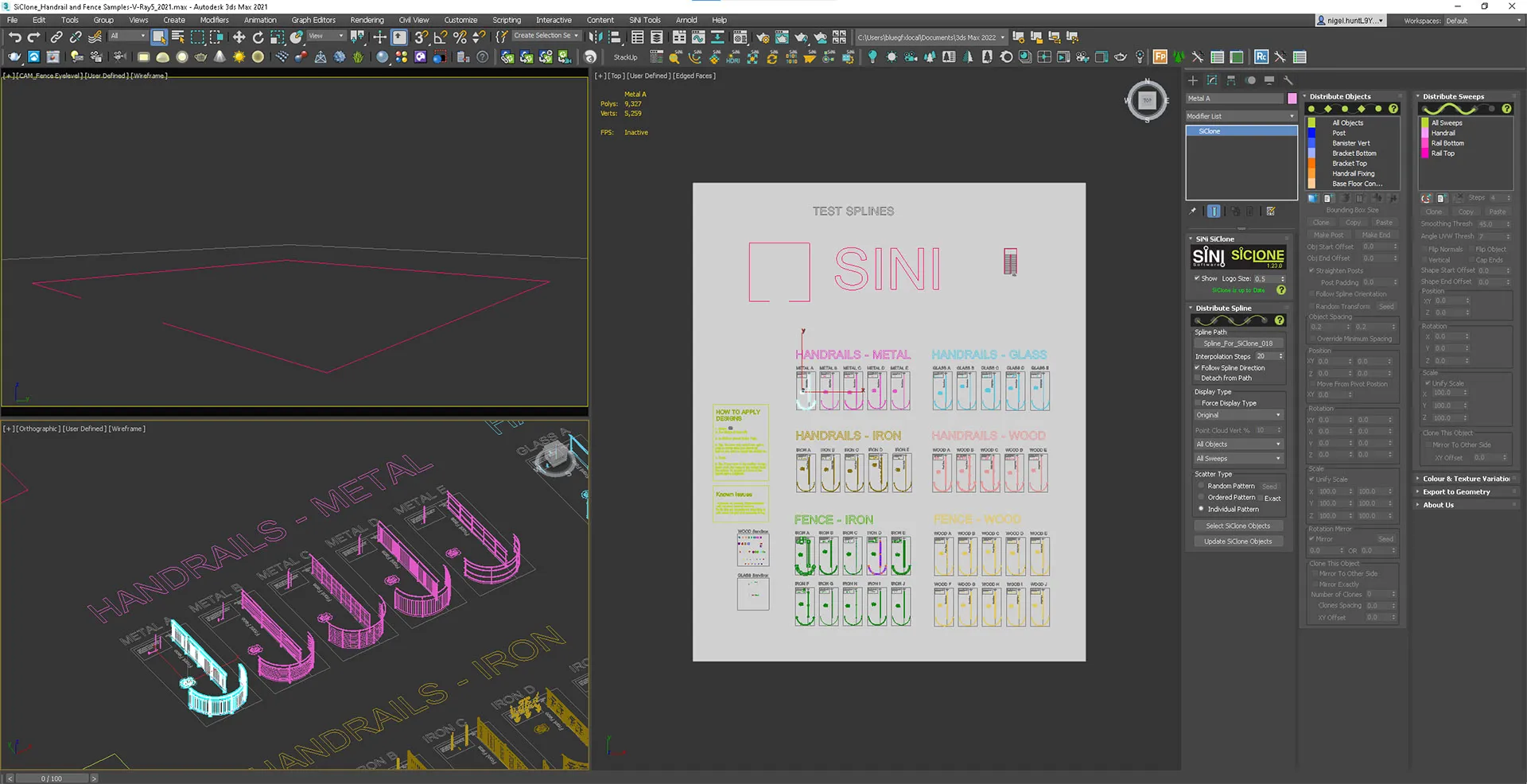The width and height of the screenshot is (1527, 784).
Task: Click the Update SiClone Objects button
Action: (1238, 541)
